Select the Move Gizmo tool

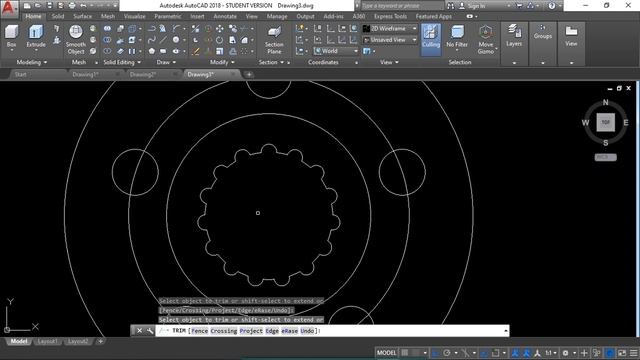[x=485, y=40]
